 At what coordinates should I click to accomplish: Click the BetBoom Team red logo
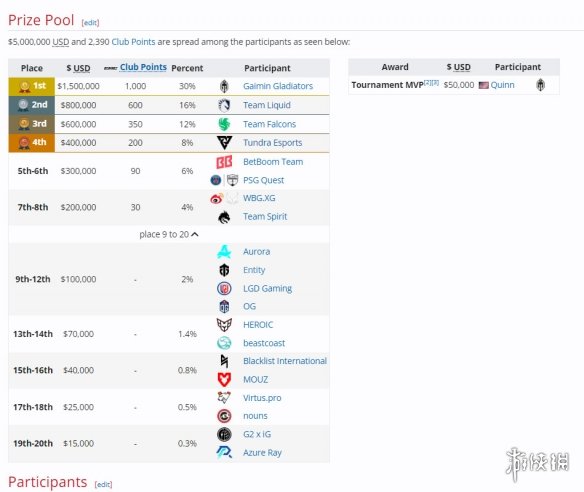224,162
